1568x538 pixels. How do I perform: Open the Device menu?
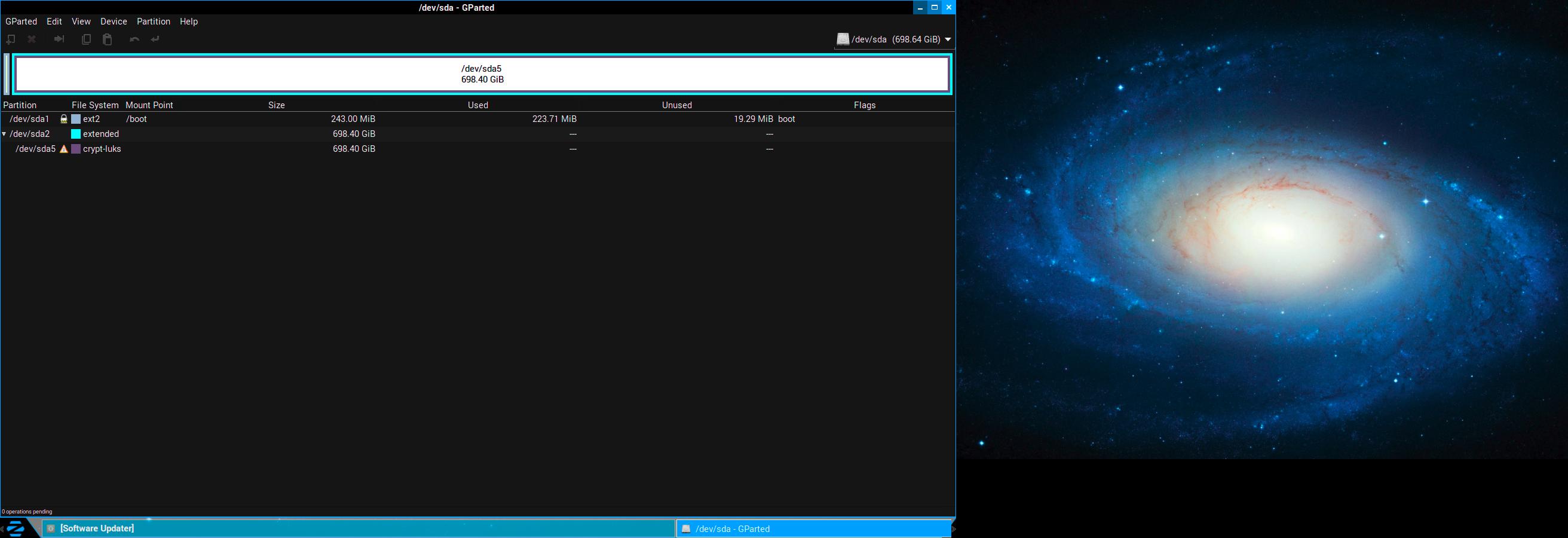coord(113,22)
